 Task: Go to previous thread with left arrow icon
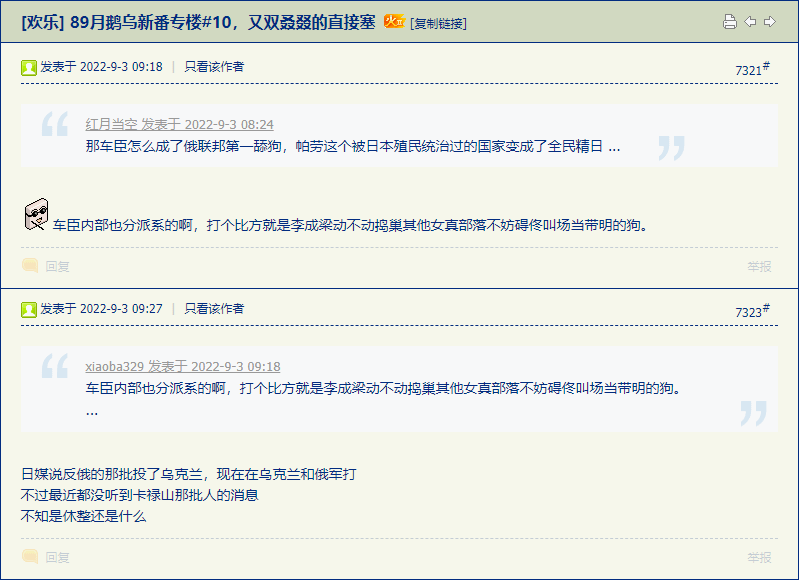(750, 21)
